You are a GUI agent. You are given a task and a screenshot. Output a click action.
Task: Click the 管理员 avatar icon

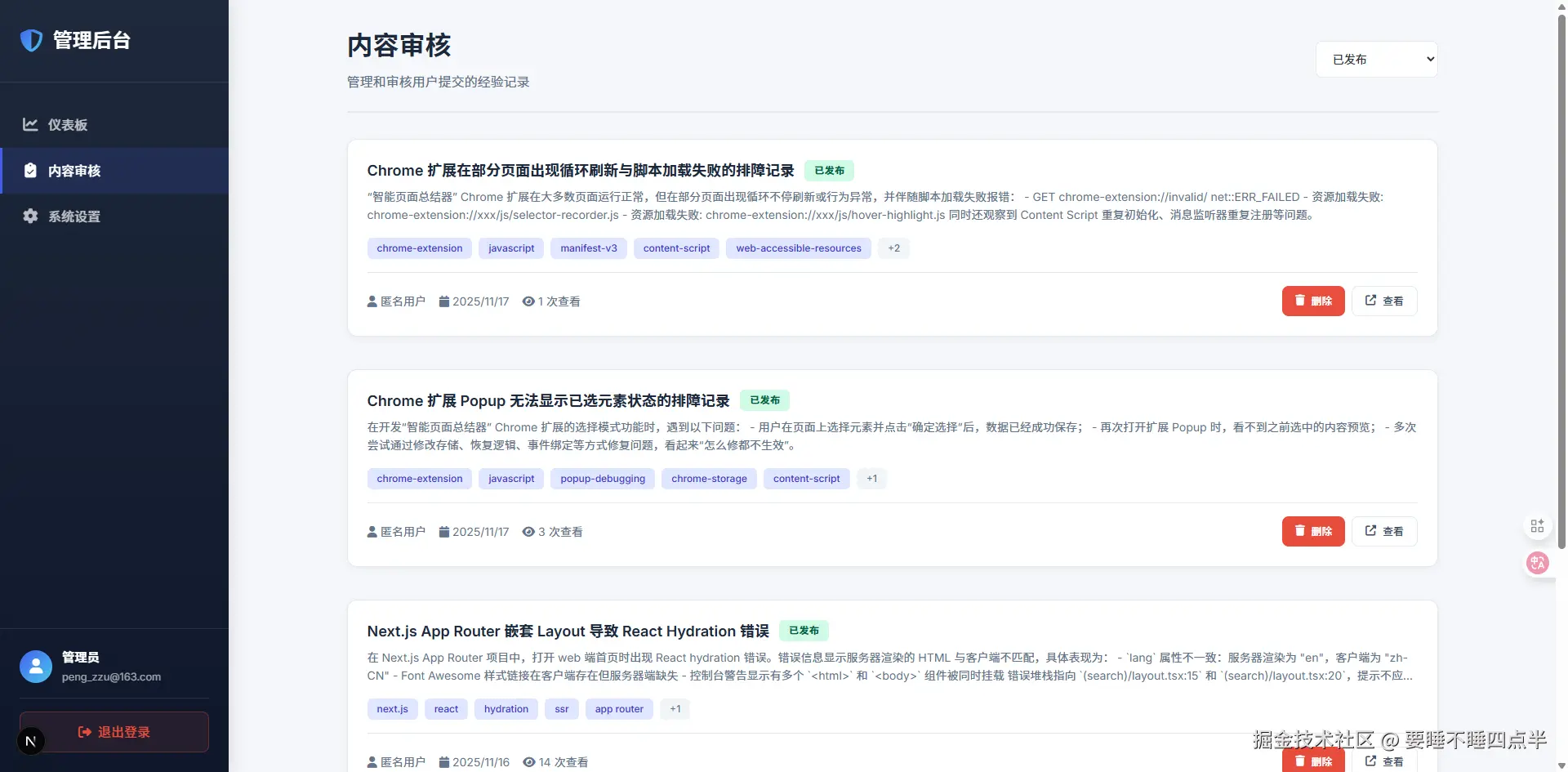pyautogui.click(x=36, y=667)
